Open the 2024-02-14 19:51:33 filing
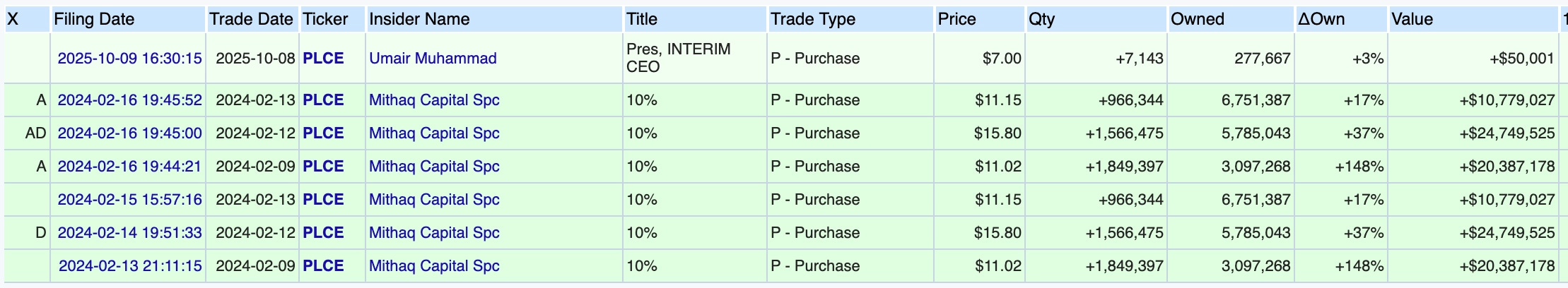The height and width of the screenshot is (288, 1568). click(129, 232)
